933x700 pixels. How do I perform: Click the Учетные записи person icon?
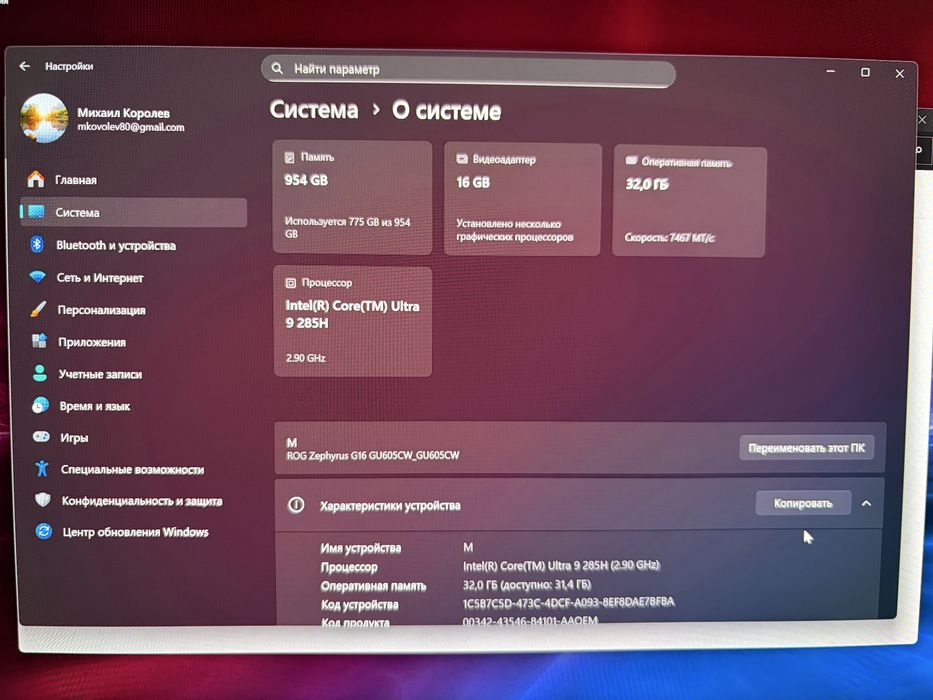40,373
